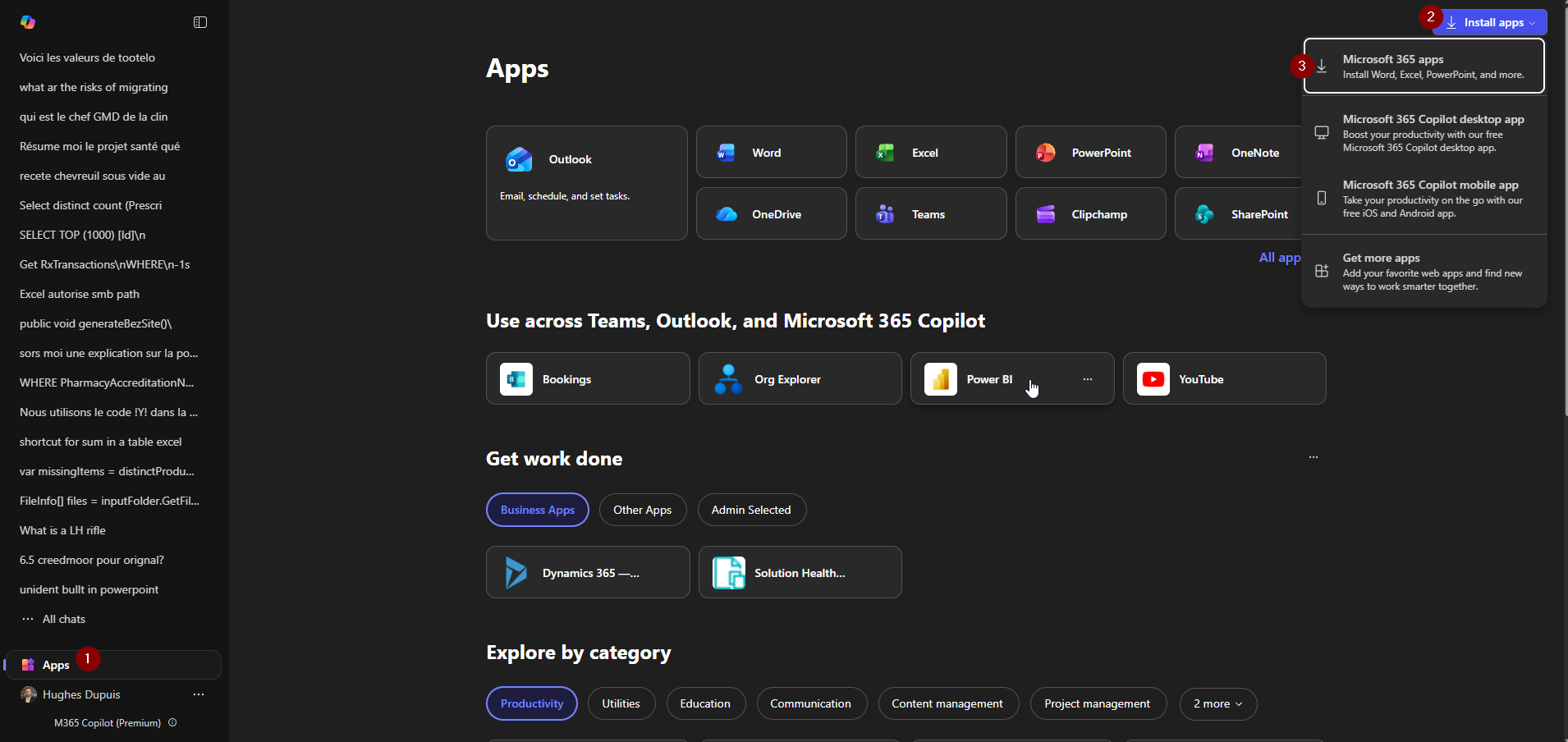
Task: Switch to Admin Selected tab
Action: (751, 510)
